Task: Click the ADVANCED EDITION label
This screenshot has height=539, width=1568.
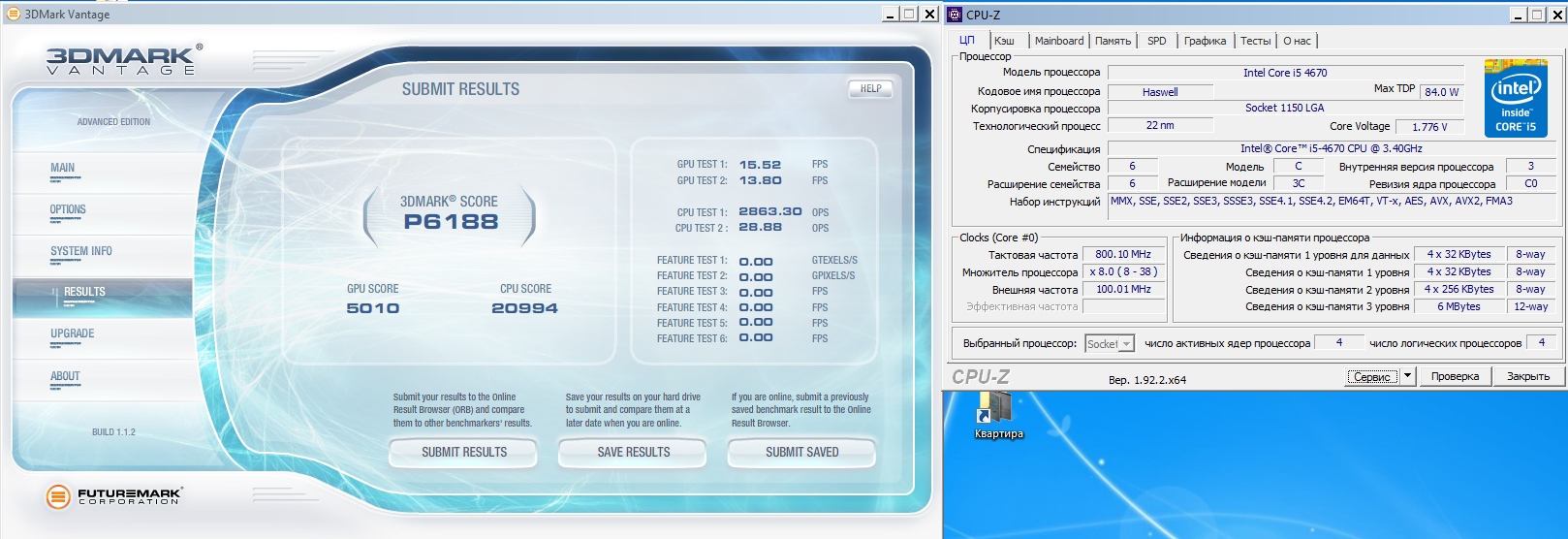Action: 113,122
